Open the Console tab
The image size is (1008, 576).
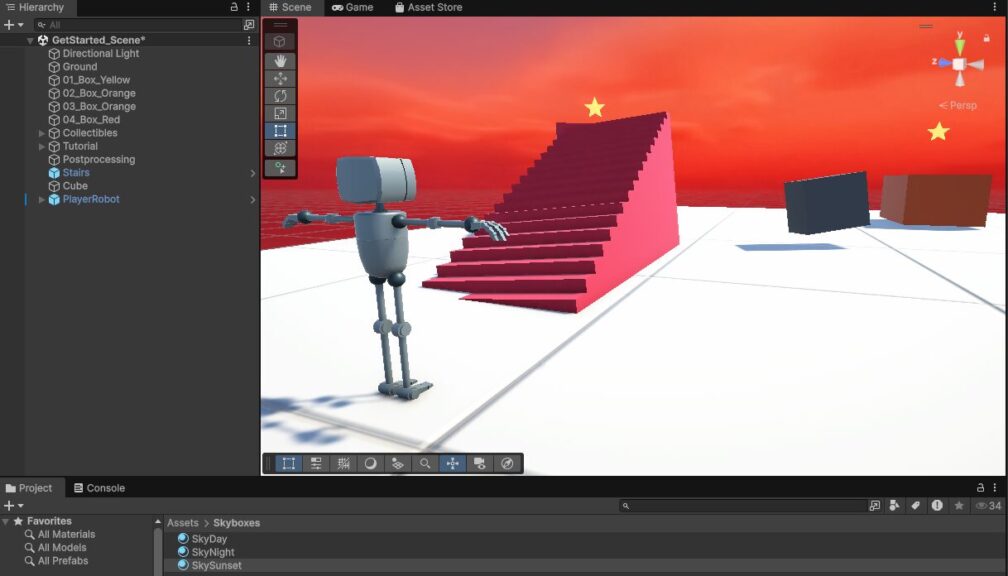99,488
